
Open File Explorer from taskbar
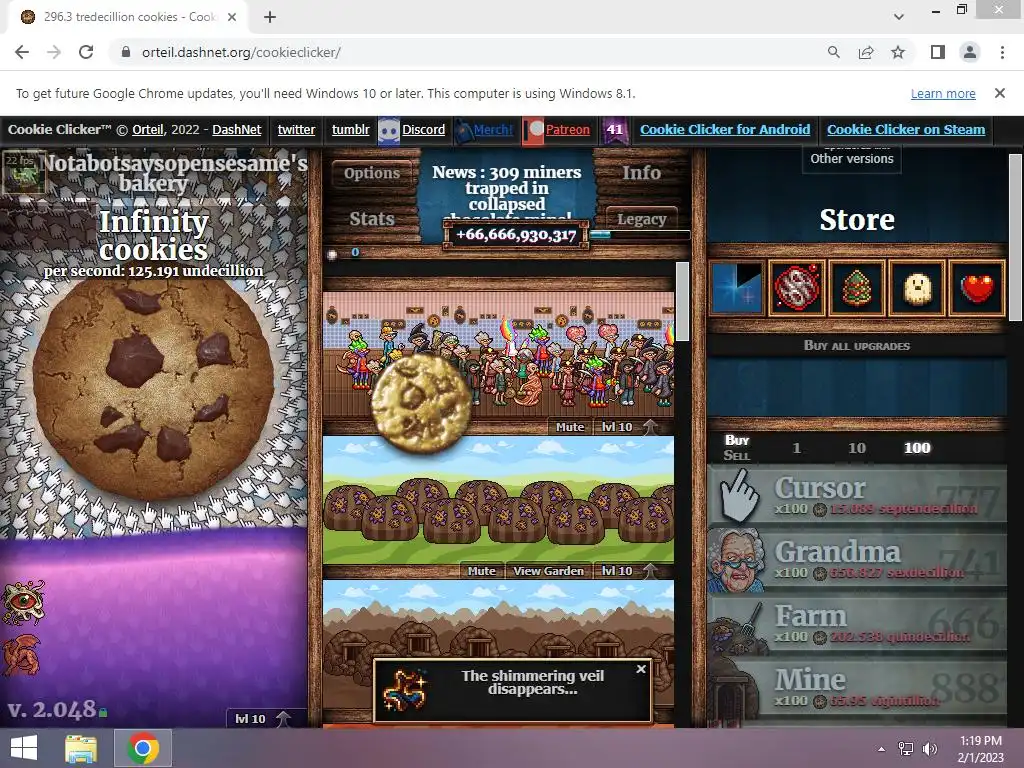tap(81, 748)
